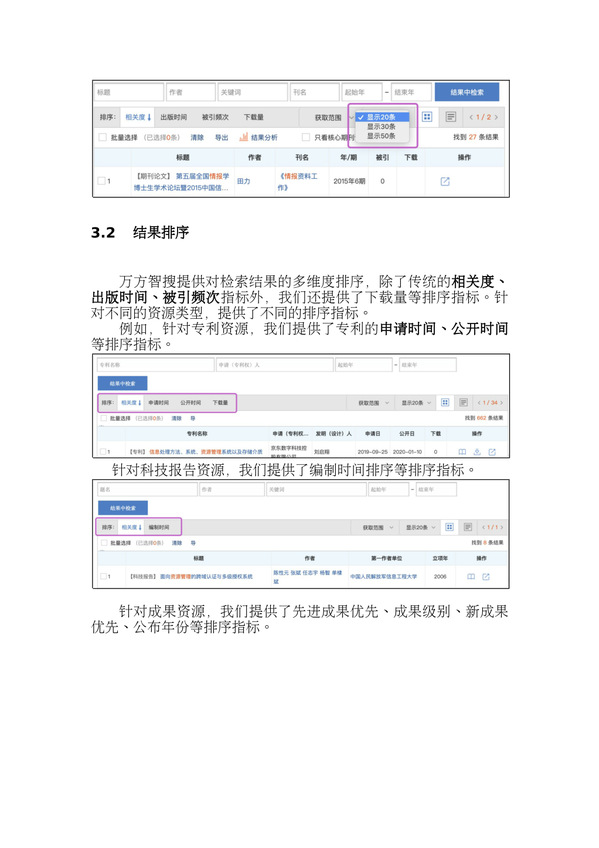Click download icon in patent row
The width and height of the screenshot is (599, 848).
[x=477, y=452]
